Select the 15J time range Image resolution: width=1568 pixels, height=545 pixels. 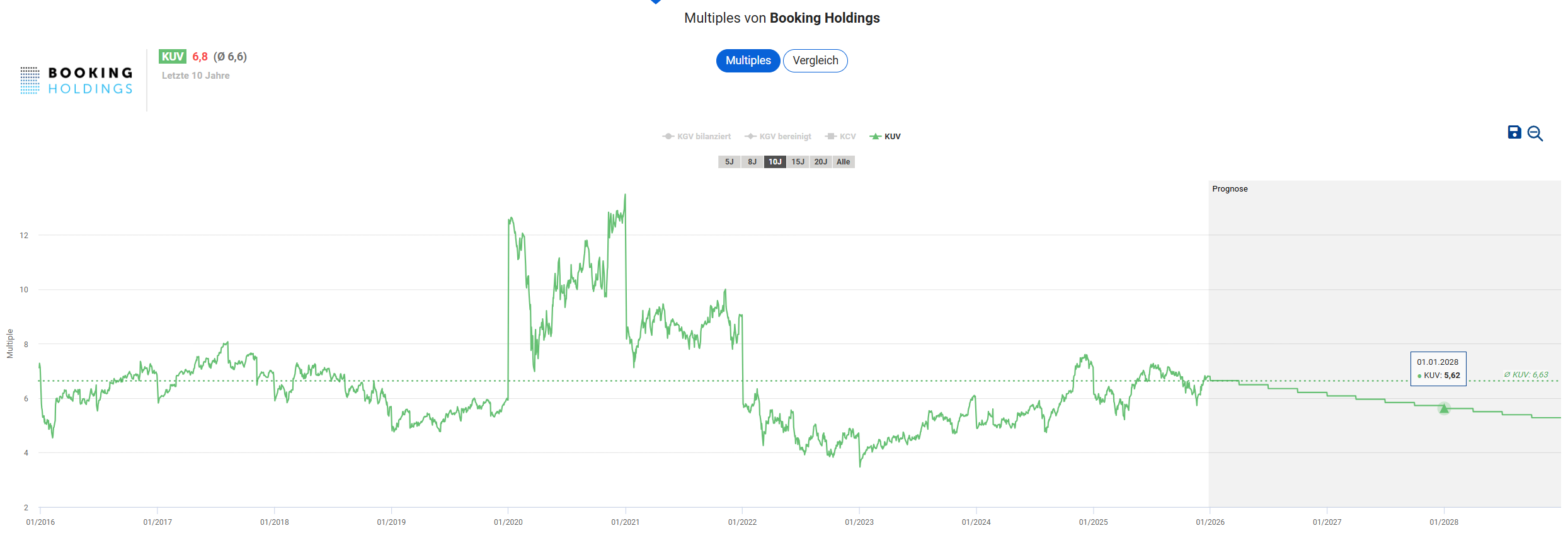point(798,162)
